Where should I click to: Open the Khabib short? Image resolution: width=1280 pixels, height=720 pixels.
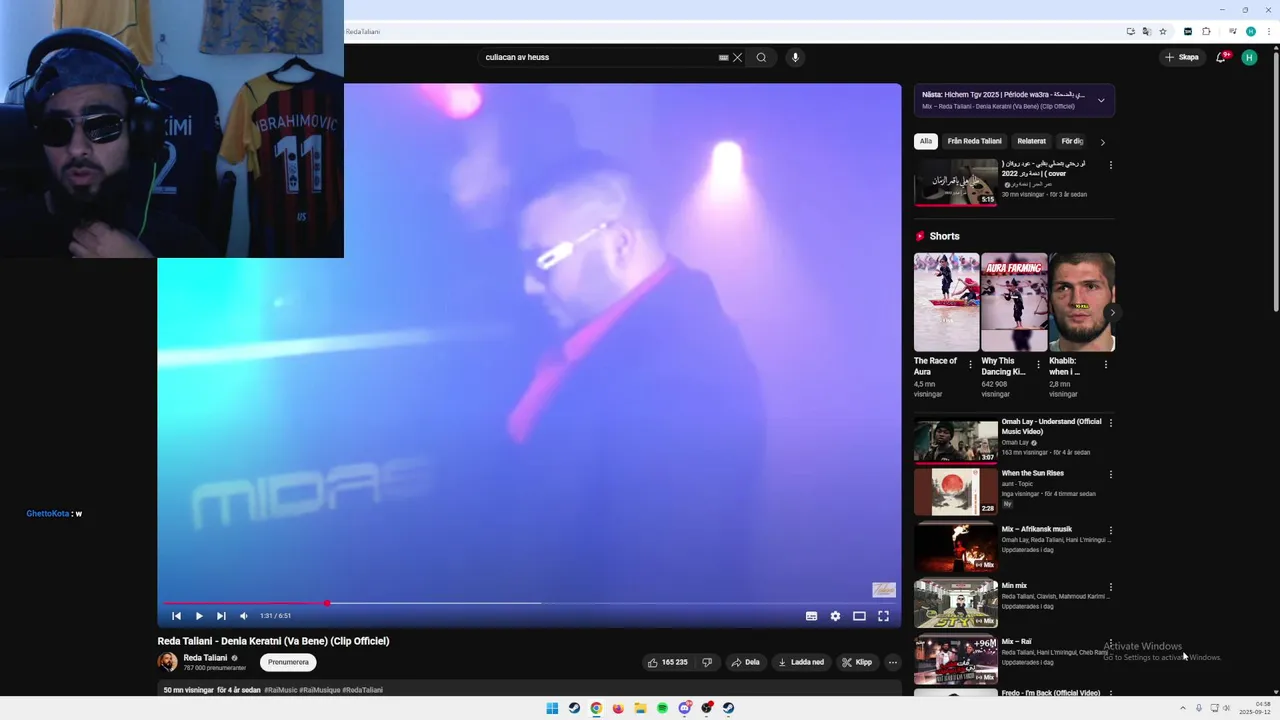pyautogui.click(x=1082, y=302)
